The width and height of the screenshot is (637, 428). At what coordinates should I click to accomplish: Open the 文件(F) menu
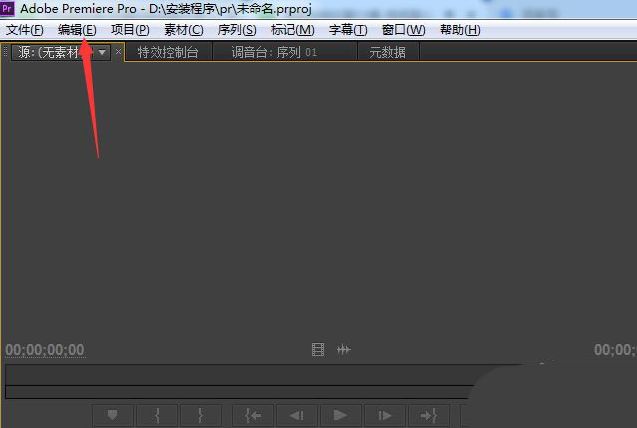[24, 30]
